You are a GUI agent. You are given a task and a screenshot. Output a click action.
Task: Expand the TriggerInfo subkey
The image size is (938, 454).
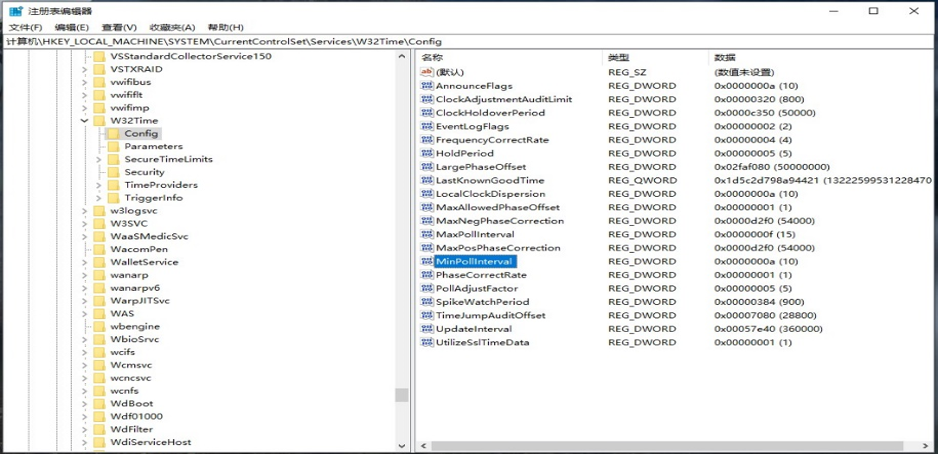pyautogui.click(x=99, y=198)
